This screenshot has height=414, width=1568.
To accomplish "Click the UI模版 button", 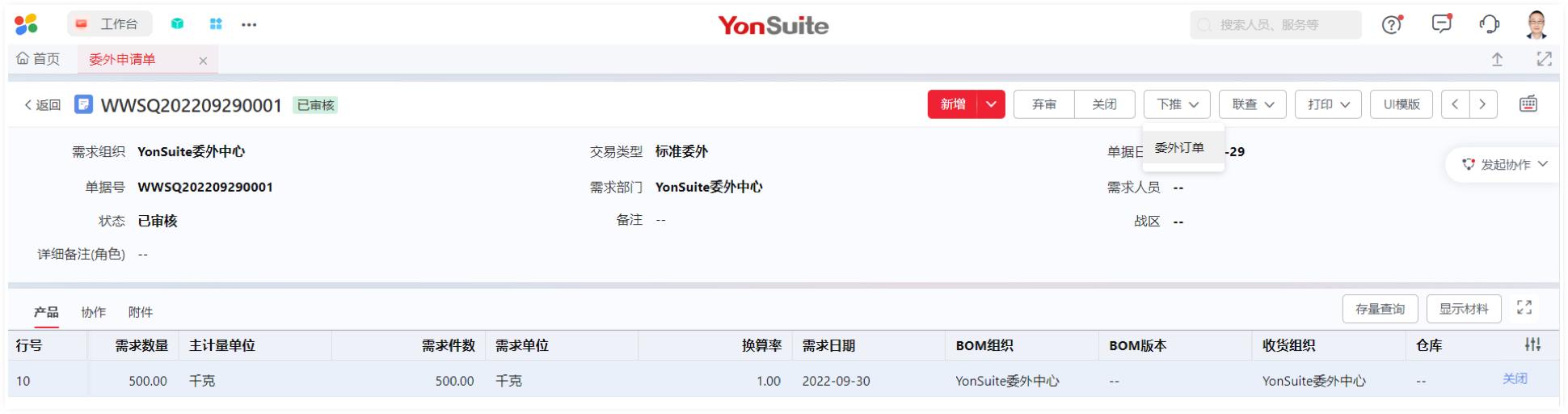I will (1402, 104).
